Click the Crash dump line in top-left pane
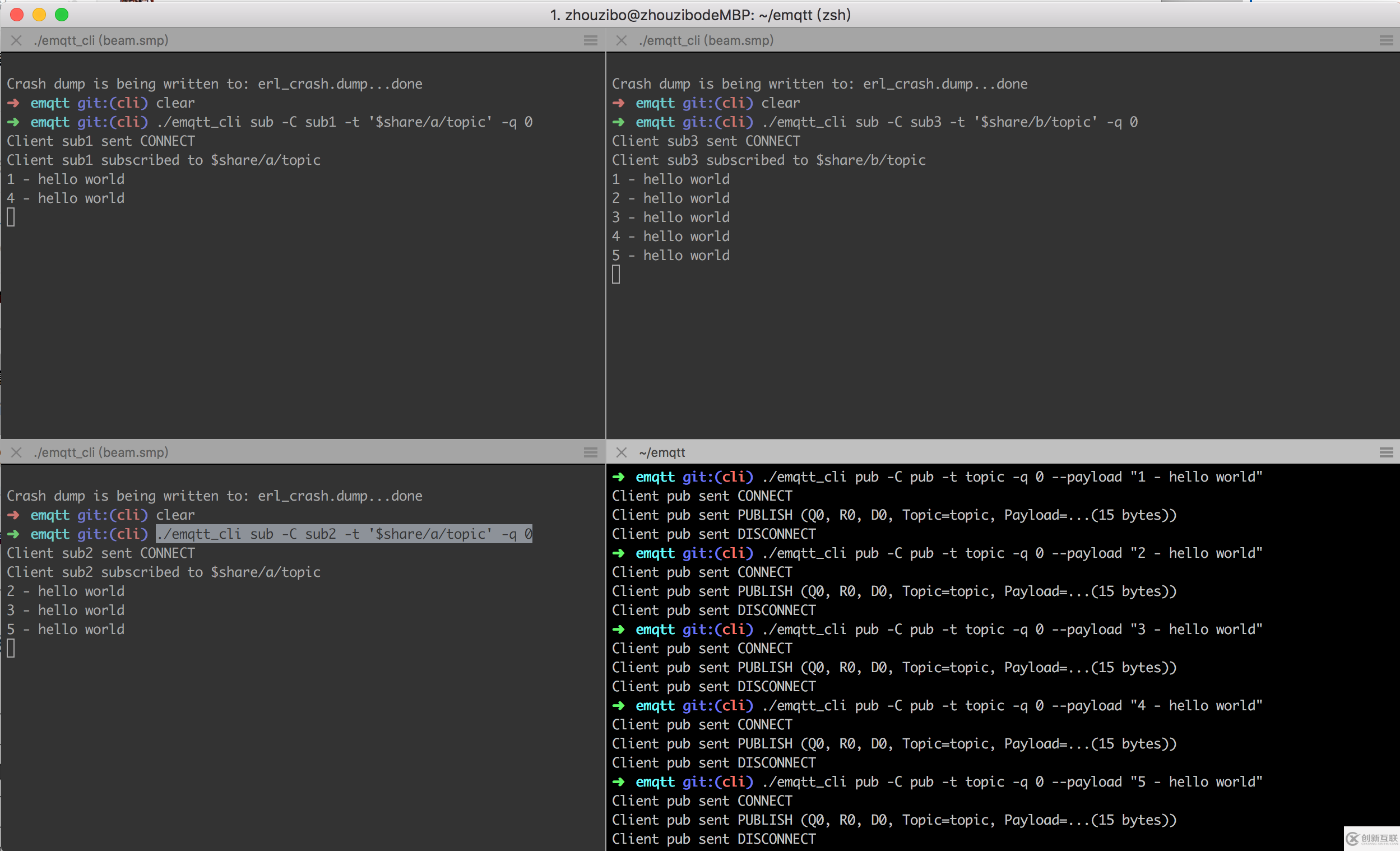Image resolution: width=1400 pixels, height=851 pixels. click(215, 84)
